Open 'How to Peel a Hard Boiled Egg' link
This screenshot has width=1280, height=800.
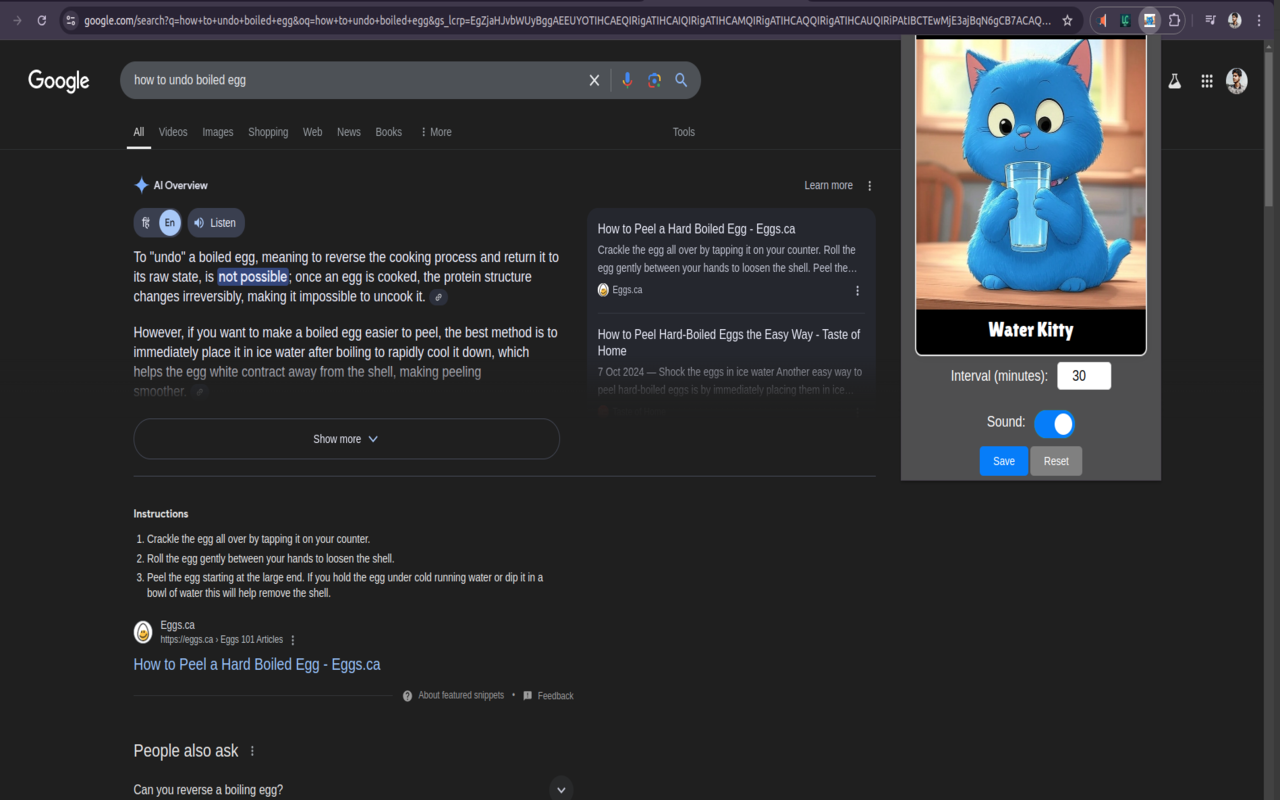256,663
